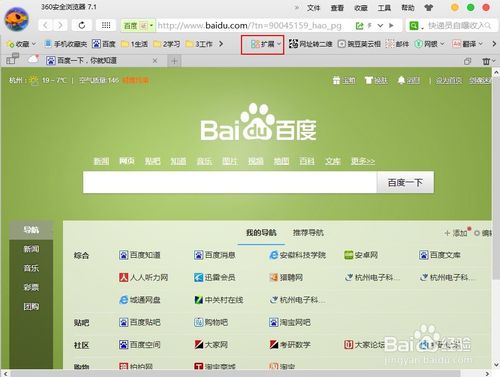The width and height of the screenshot is (500, 377).
Task: Click the 地图 link above search box
Action: [281, 161]
